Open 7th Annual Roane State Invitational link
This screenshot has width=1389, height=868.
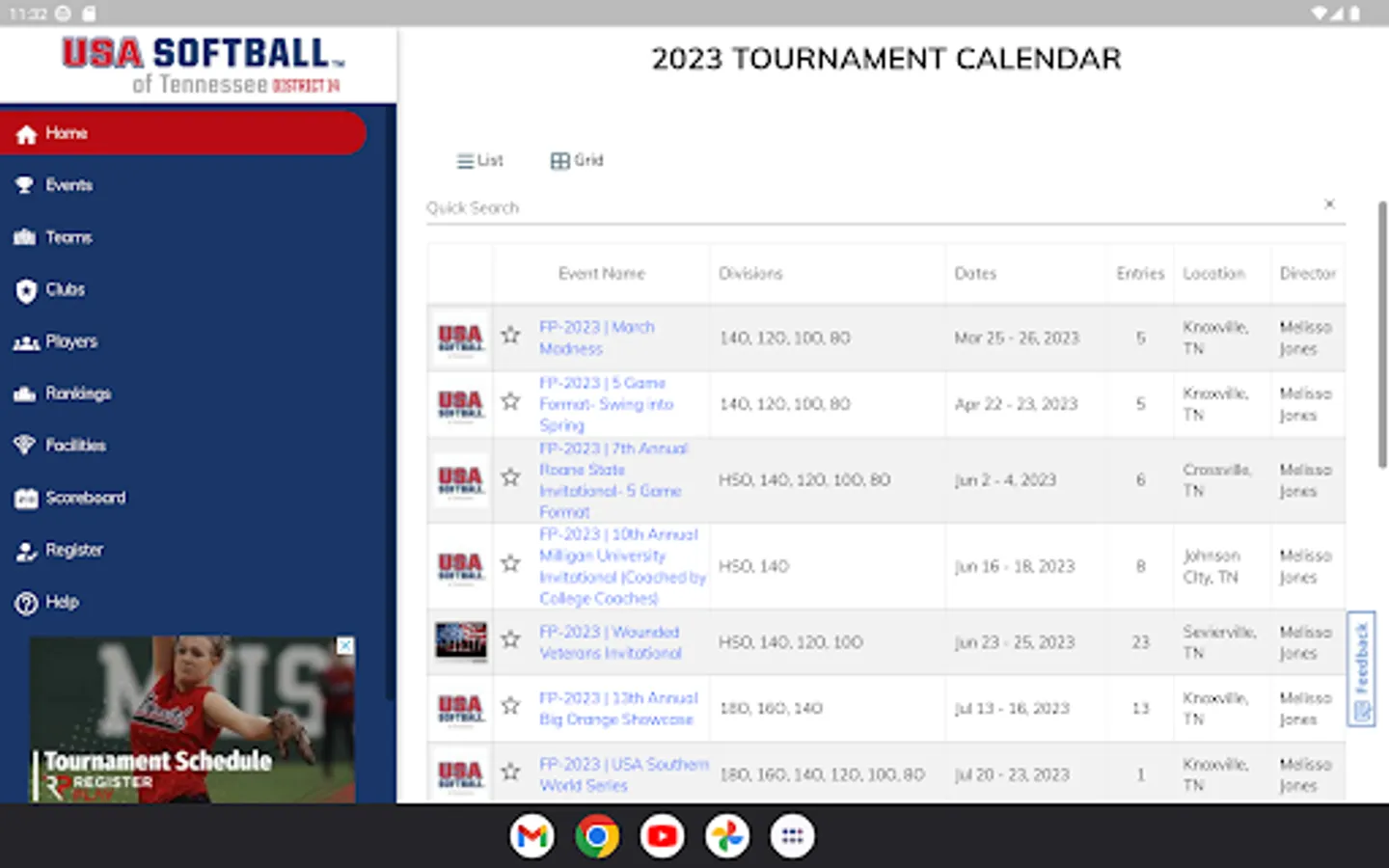coord(613,480)
